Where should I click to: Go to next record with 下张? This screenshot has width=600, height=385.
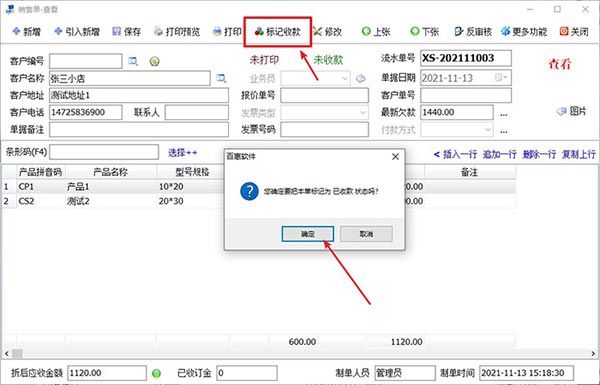click(424, 31)
